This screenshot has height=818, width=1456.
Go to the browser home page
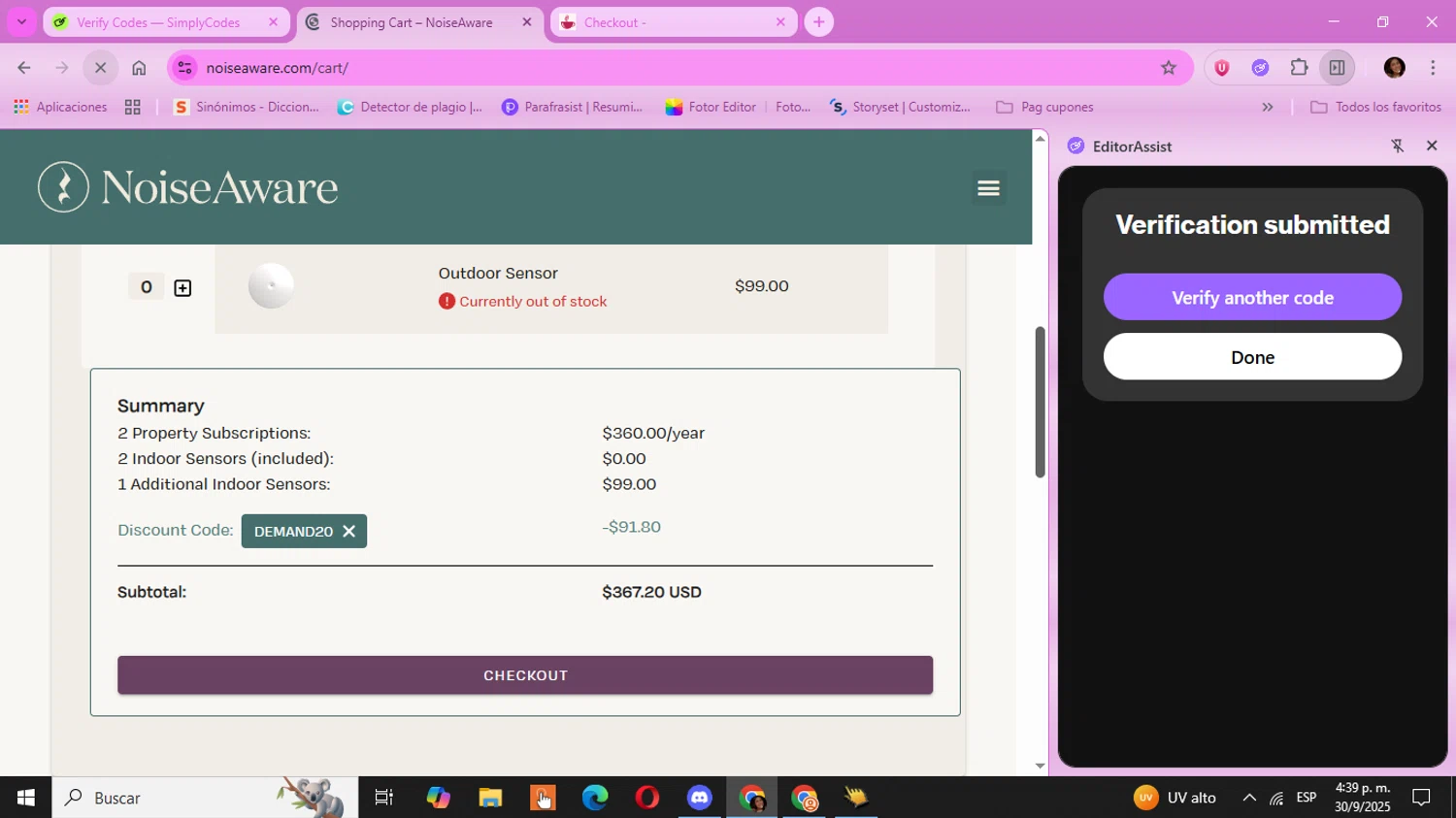click(x=139, y=68)
